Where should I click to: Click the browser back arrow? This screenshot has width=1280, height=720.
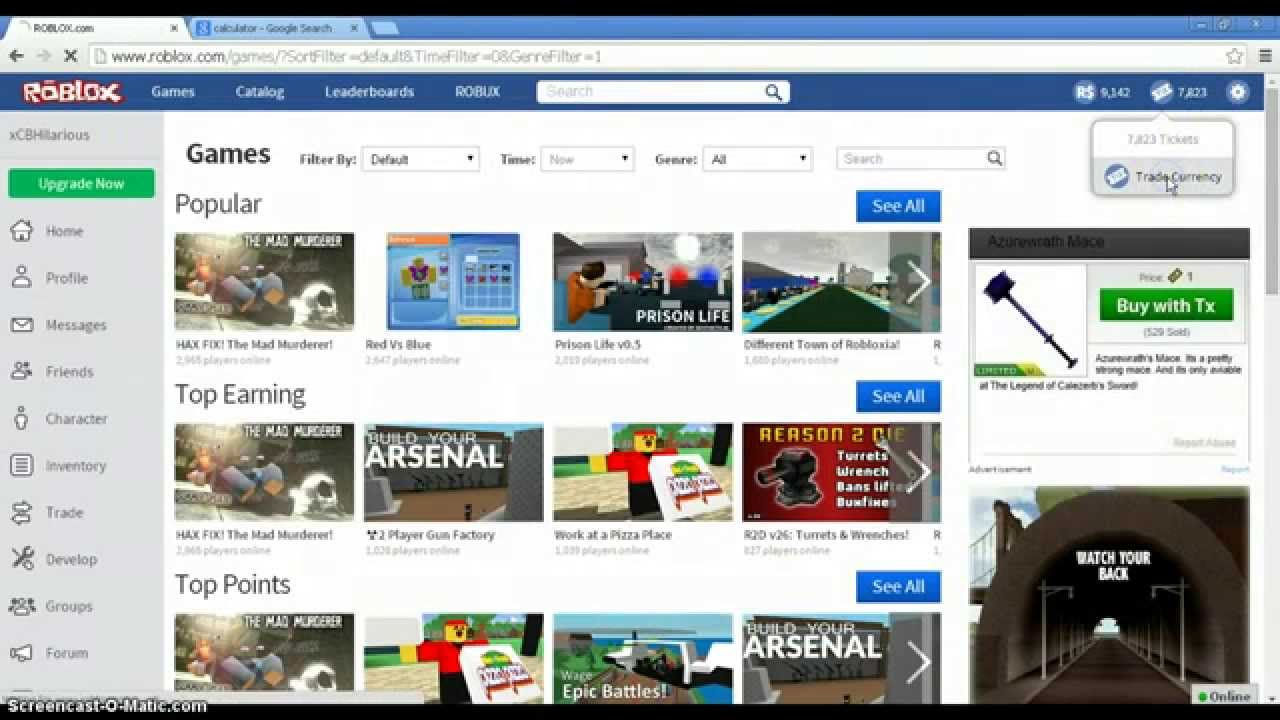coord(17,56)
